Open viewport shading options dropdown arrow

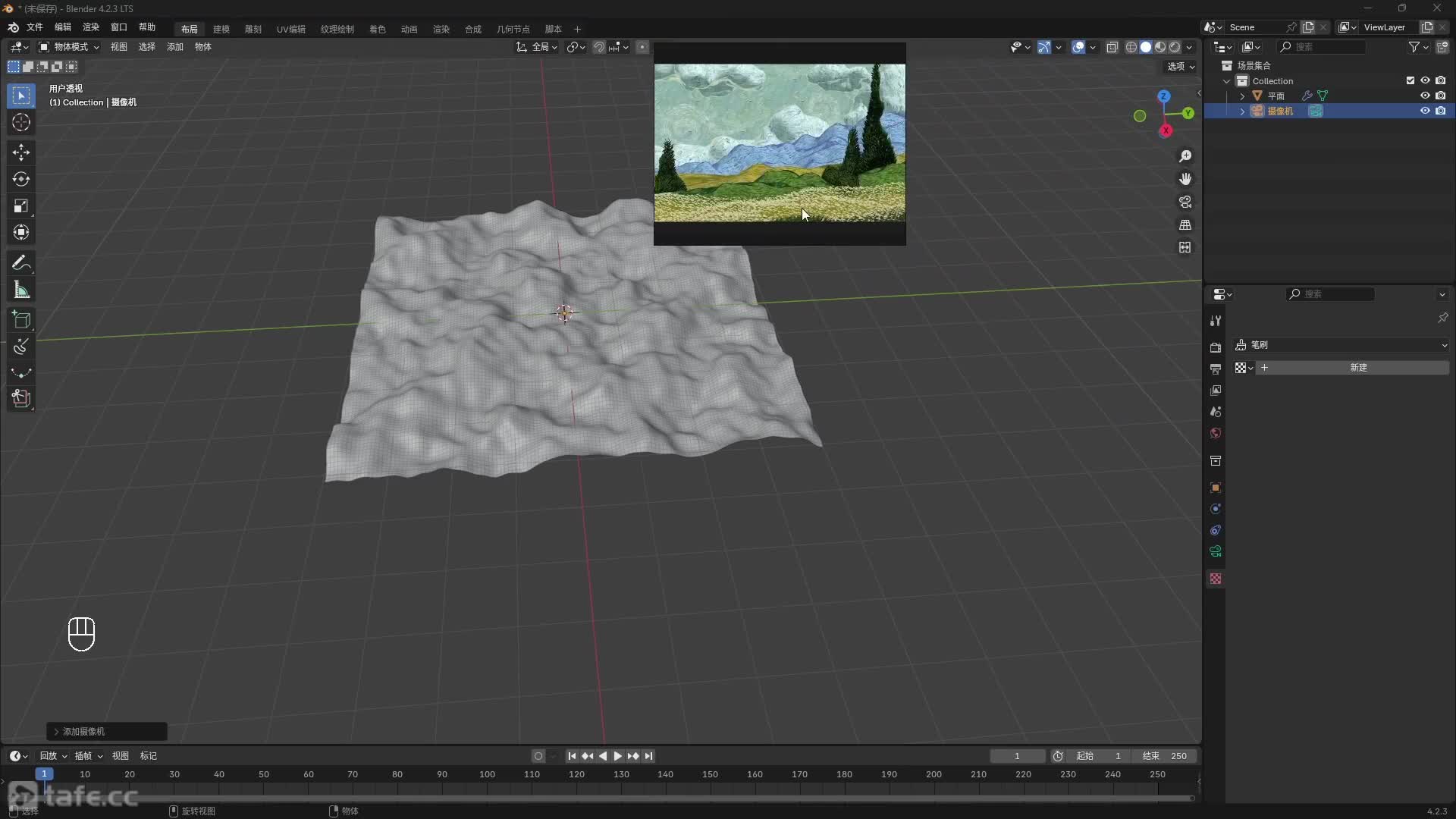coord(1190,47)
